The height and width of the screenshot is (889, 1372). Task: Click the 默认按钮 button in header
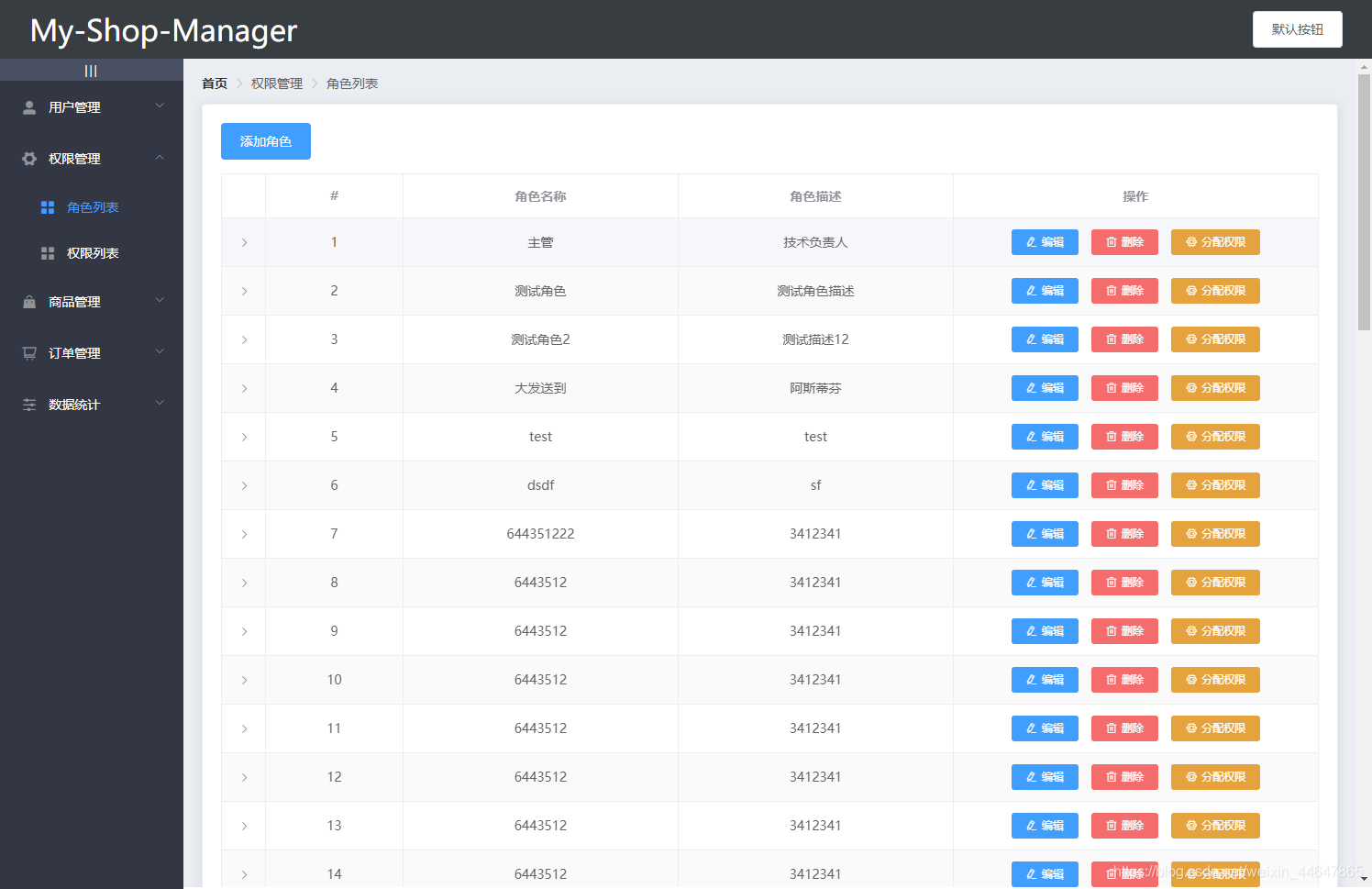[1298, 29]
